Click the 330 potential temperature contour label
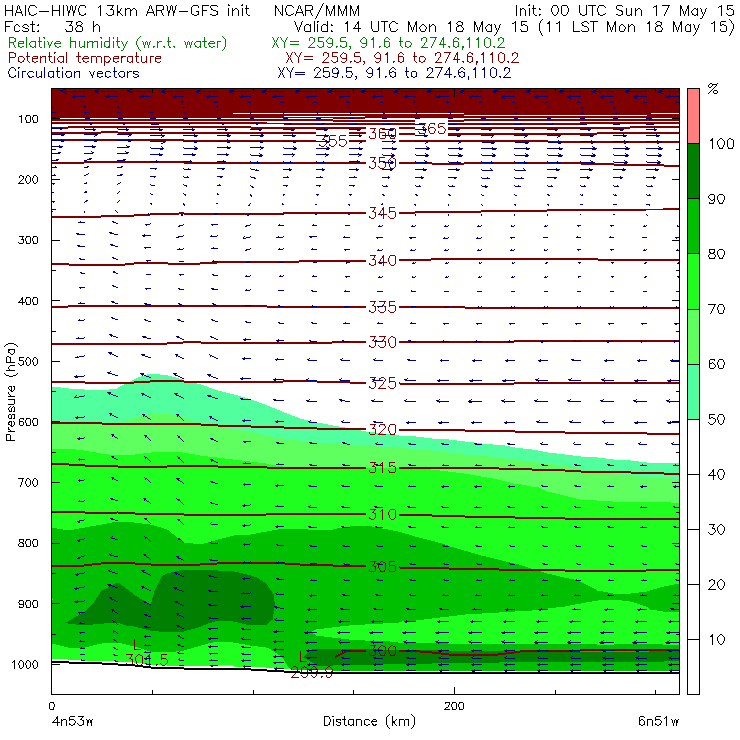740x740 pixels. [382, 342]
